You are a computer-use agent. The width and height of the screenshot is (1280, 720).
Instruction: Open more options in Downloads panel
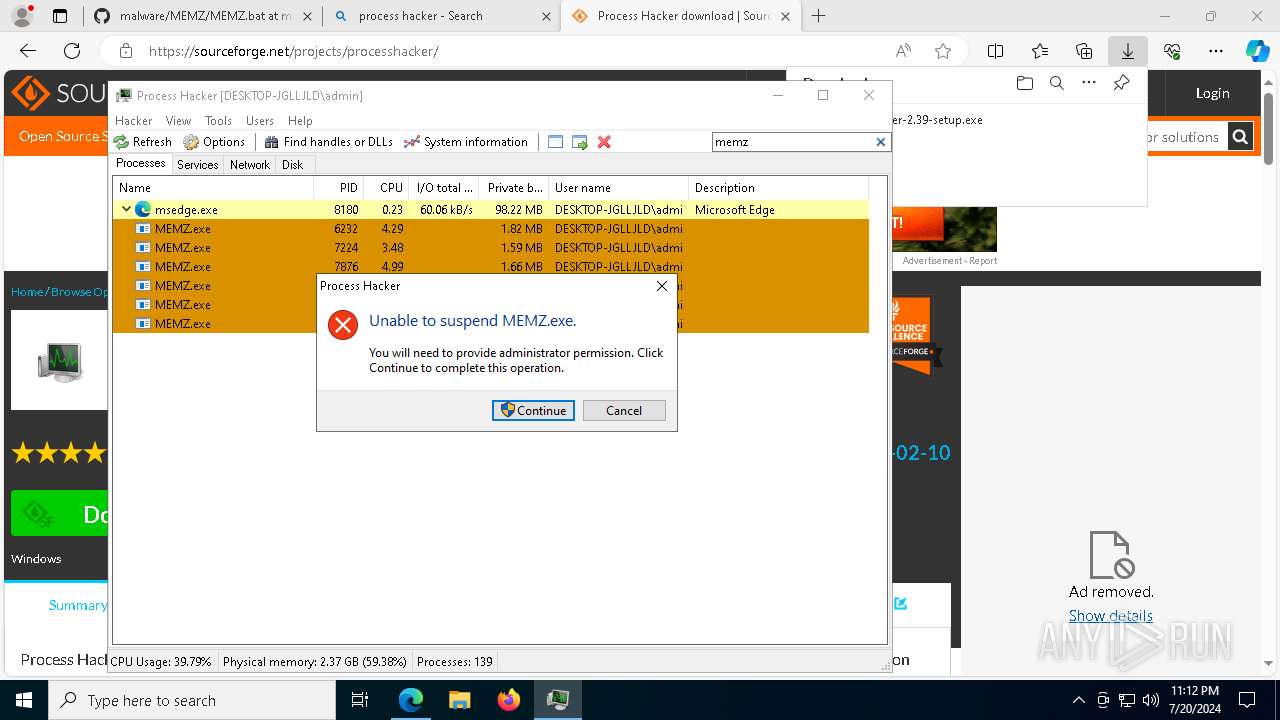1089,83
